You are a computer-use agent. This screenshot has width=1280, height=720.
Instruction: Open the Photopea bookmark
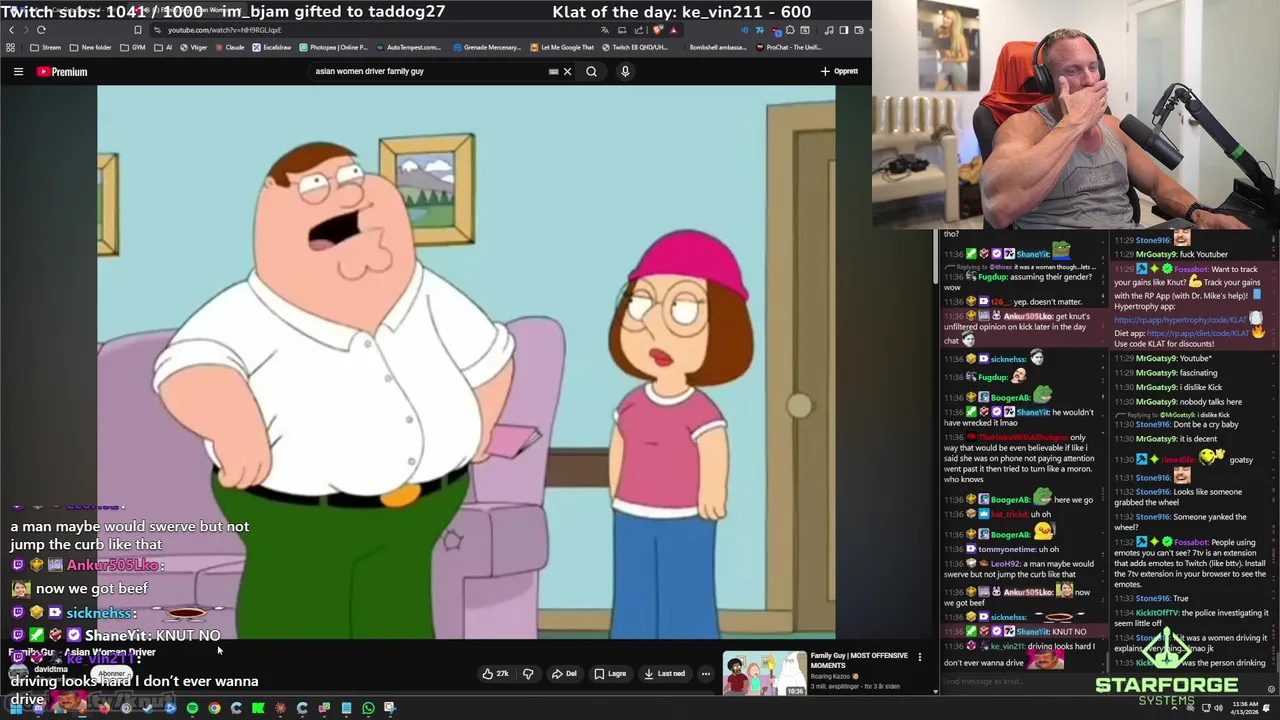[x=333, y=47]
